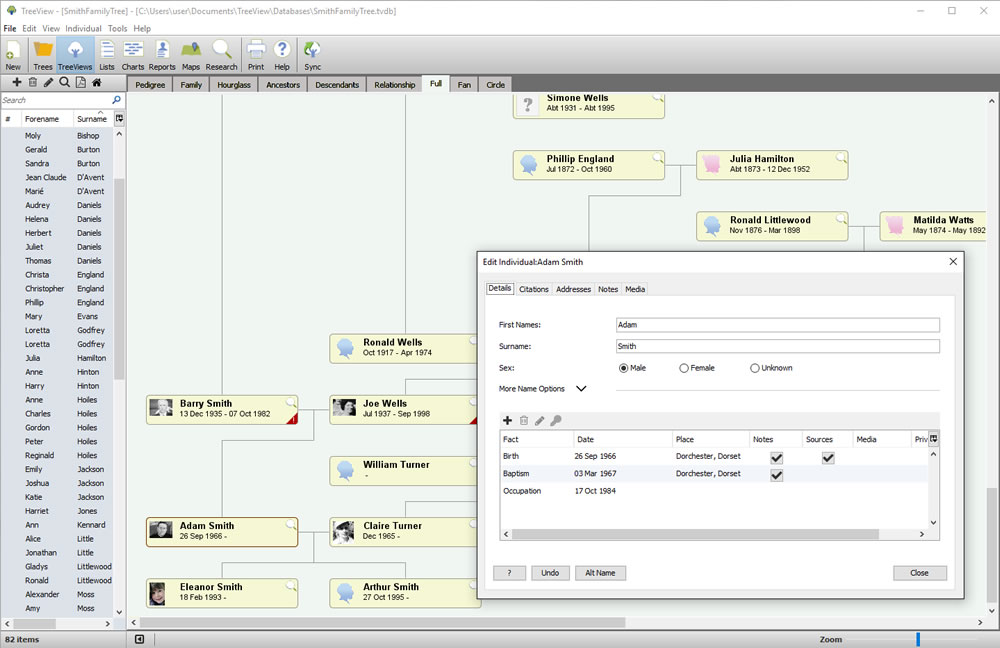Screen dimensions: 1000x648
Task: Open column chooser in facts table header
Action: click(934, 439)
